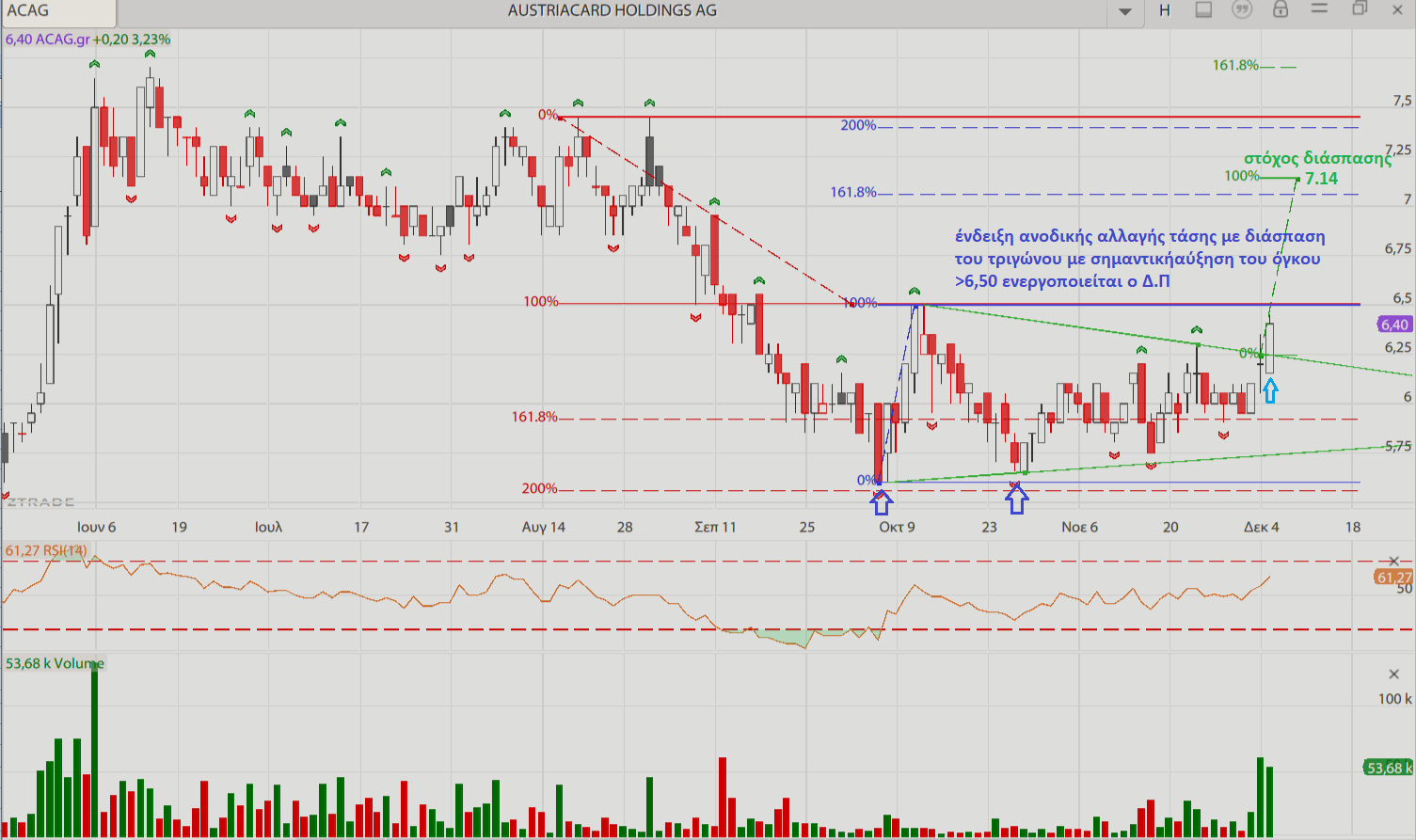Screen dimensions: 1416x840
Task: Click the RSI(14) indicator label
Action: point(46,551)
